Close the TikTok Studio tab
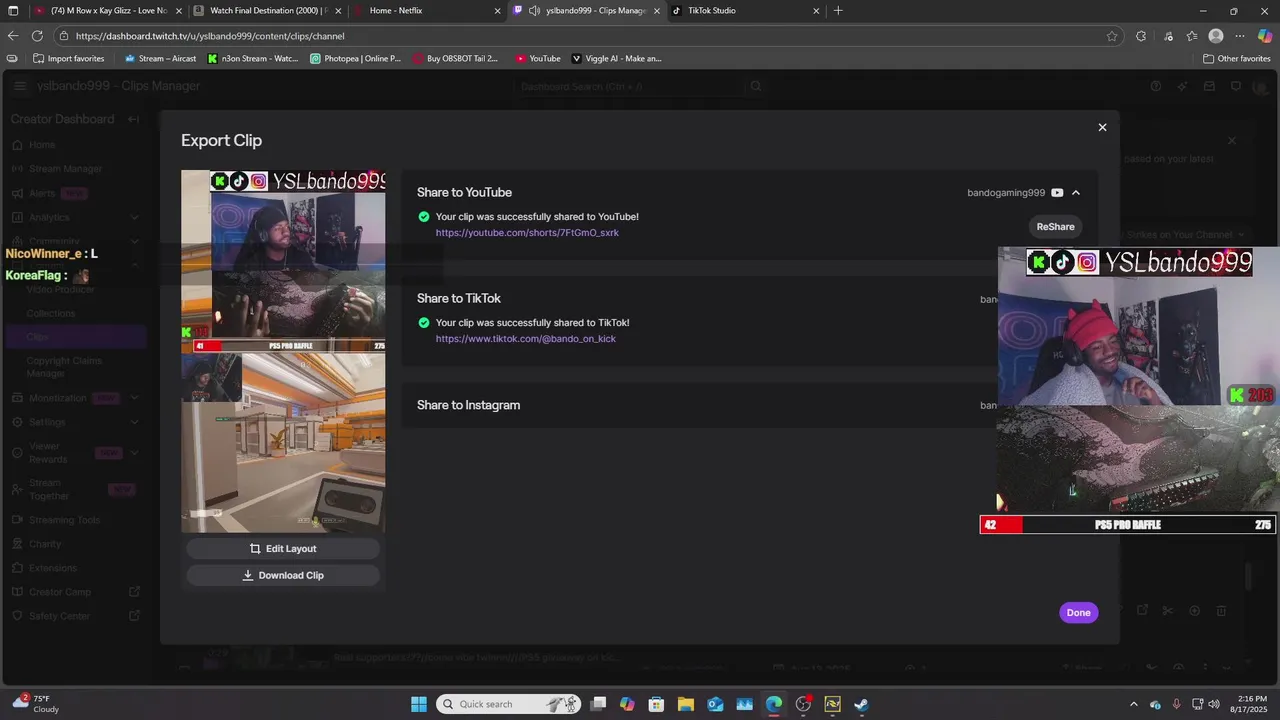Screen dimensions: 1280x720 (x=816, y=11)
